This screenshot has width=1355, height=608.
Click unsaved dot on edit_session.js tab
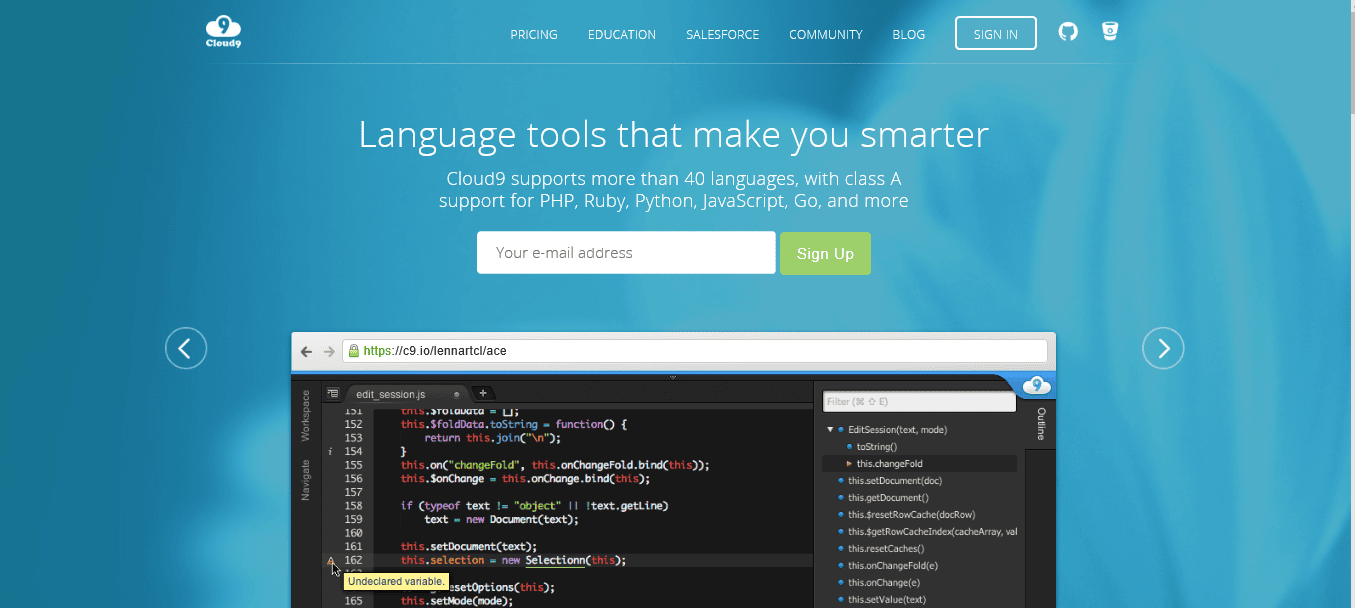[457, 394]
